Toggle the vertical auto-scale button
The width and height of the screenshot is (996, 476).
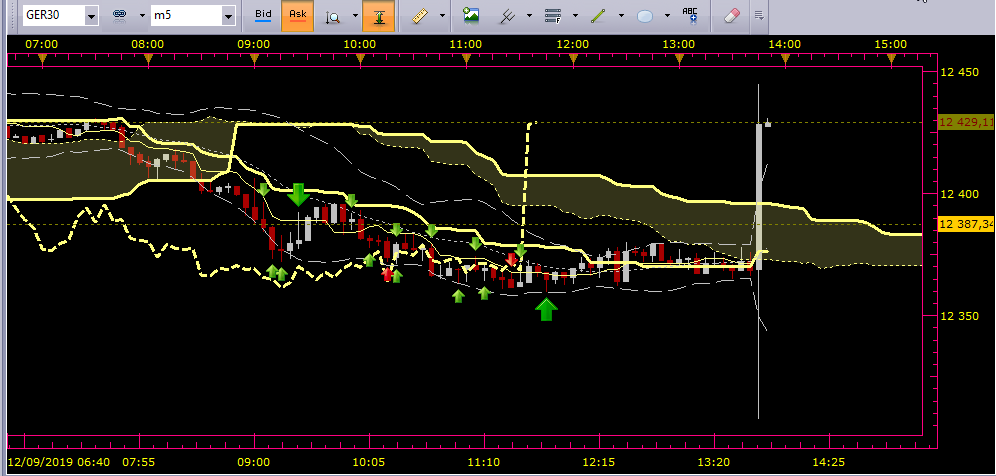[x=379, y=17]
